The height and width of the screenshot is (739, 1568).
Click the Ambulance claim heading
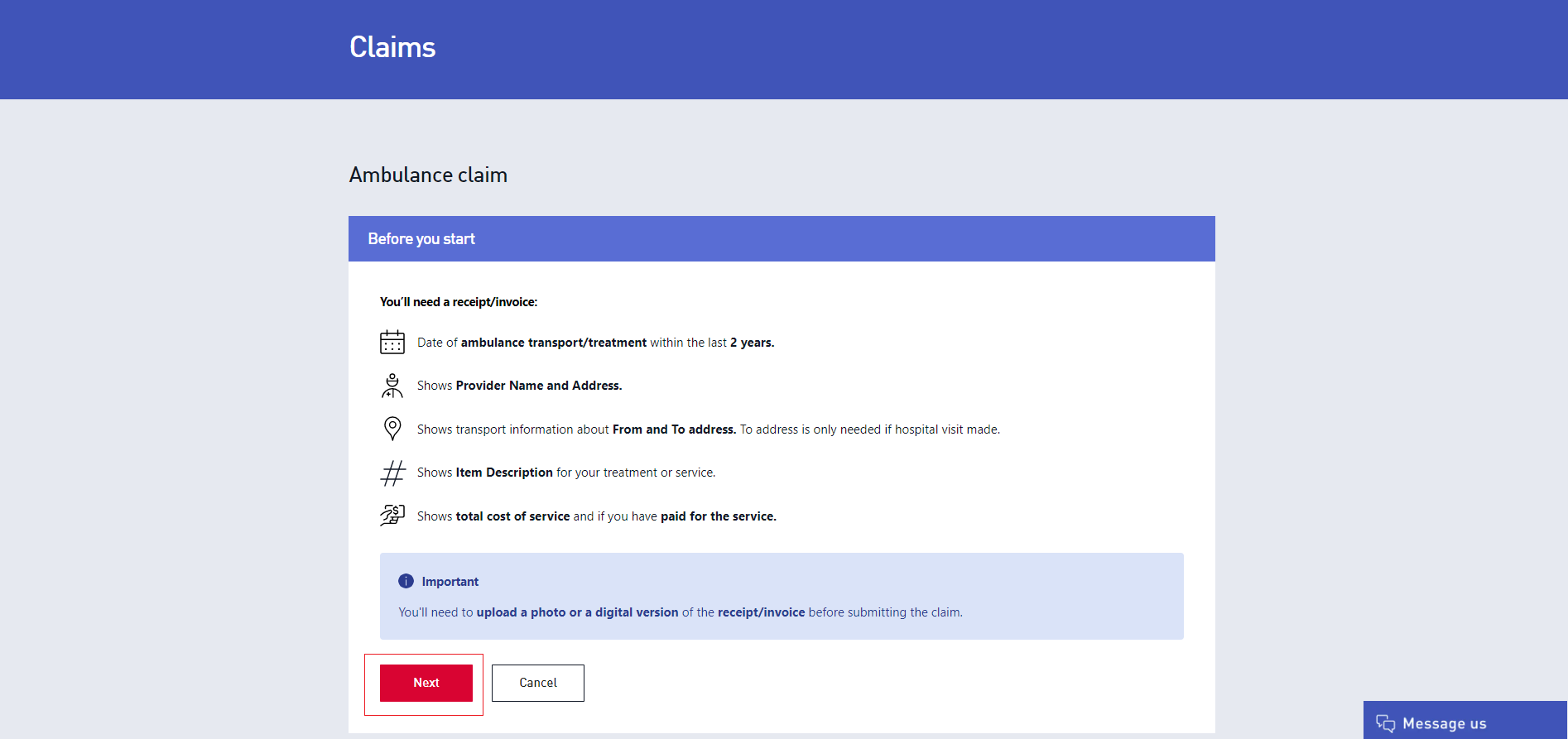coord(428,175)
